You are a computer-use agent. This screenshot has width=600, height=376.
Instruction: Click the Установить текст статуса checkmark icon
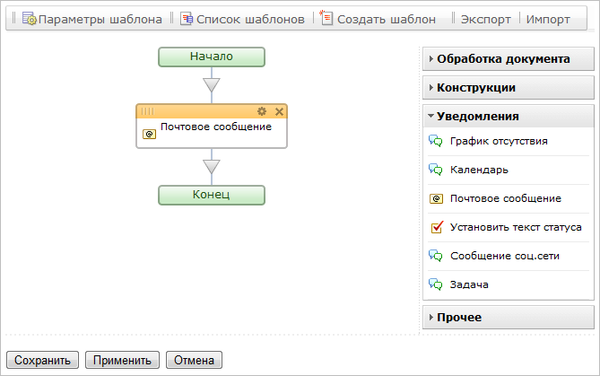coord(437,227)
